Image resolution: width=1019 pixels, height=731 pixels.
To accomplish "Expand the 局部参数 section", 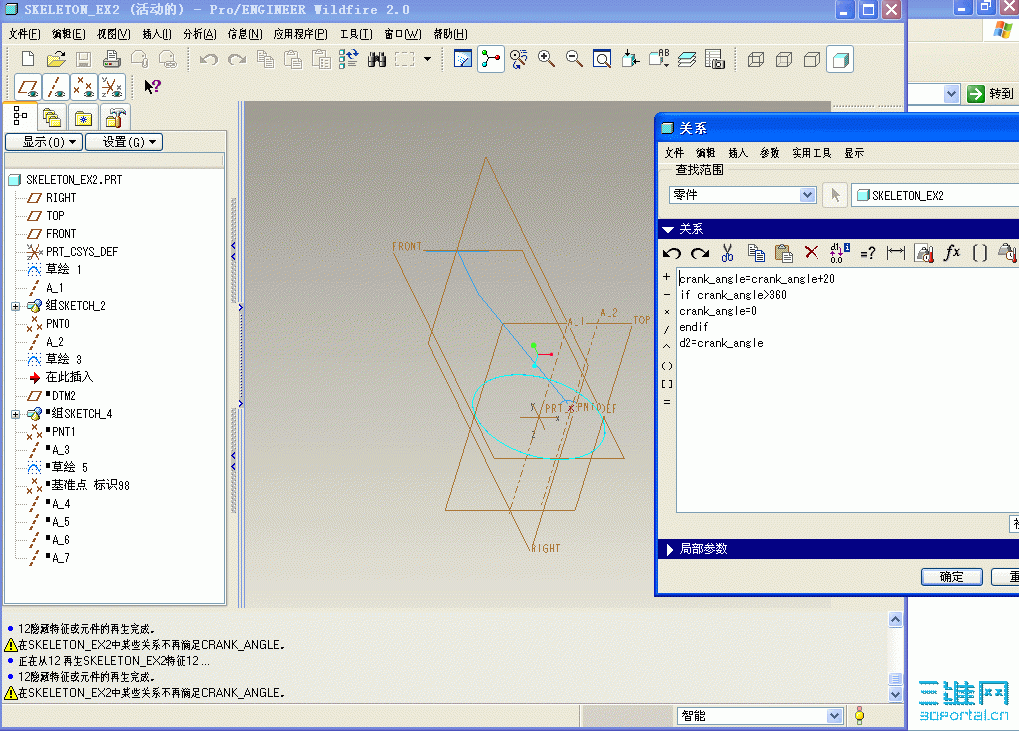I will 669,549.
